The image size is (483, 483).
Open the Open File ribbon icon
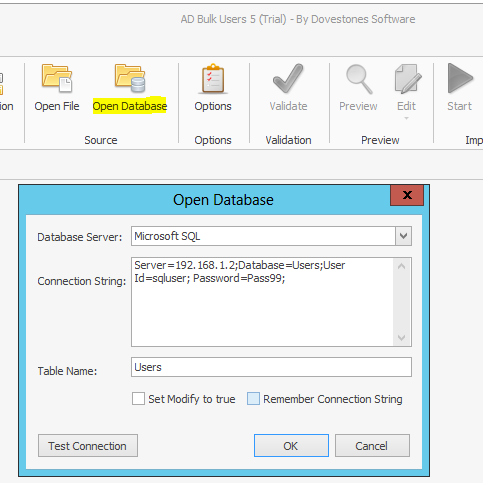pos(57,79)
